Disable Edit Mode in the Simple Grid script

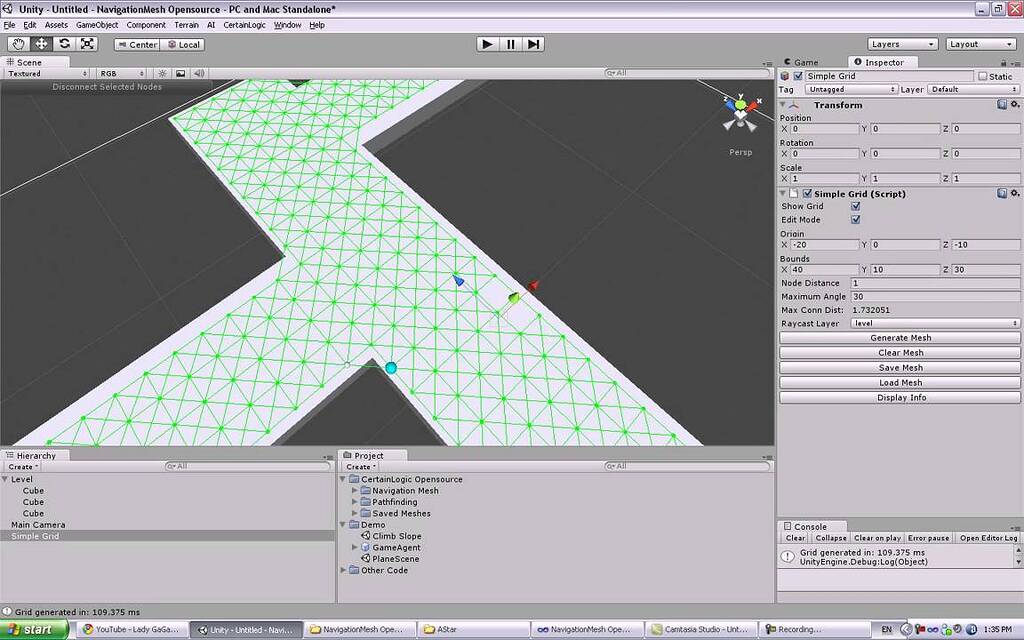pos(857,220)
